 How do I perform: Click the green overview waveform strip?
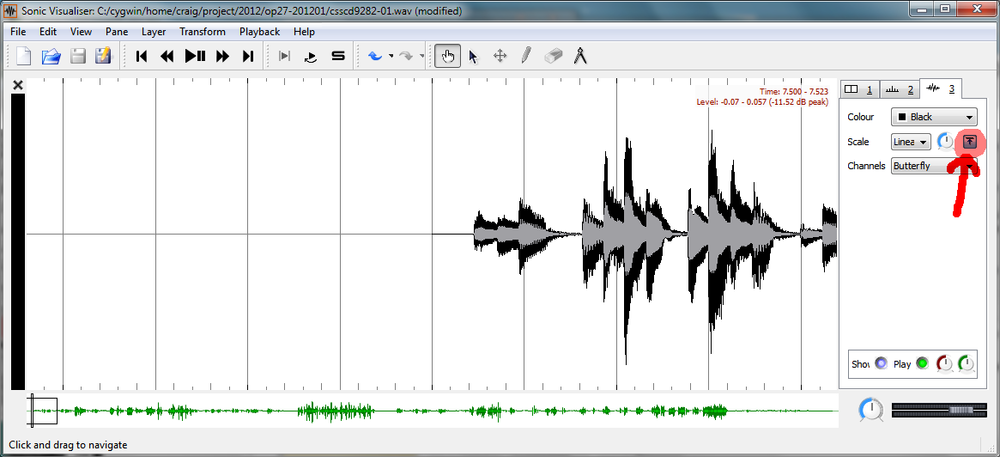(430, 410)
